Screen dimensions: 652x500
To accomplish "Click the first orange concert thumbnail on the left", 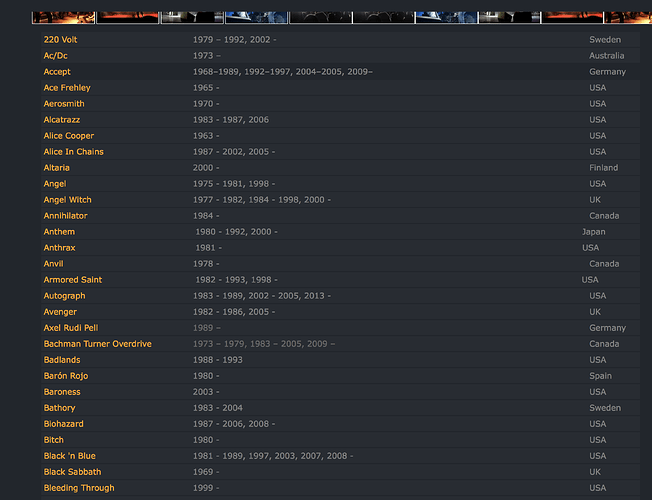I will [63, 17].
